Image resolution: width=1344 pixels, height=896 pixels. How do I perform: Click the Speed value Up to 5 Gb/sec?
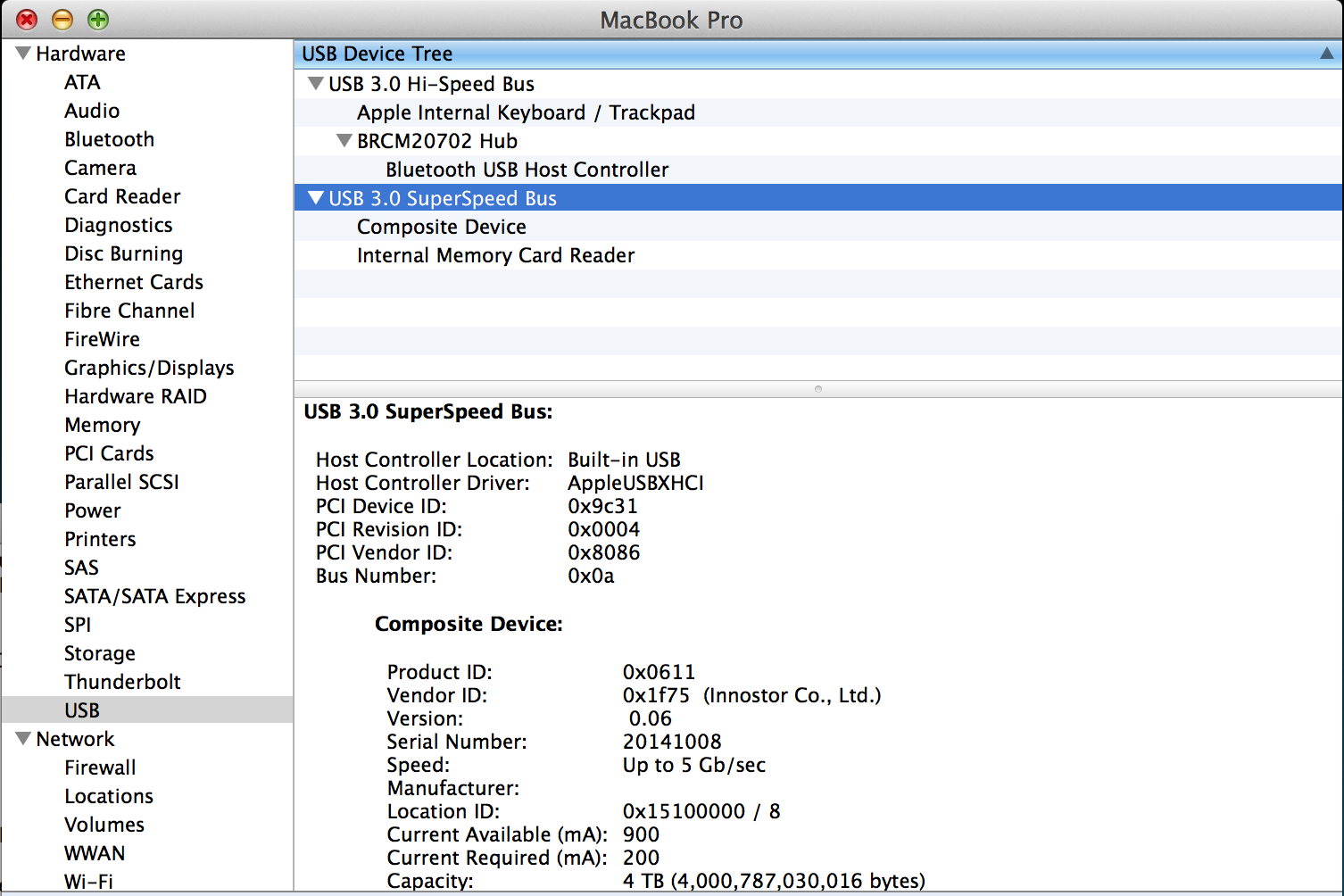694,765
